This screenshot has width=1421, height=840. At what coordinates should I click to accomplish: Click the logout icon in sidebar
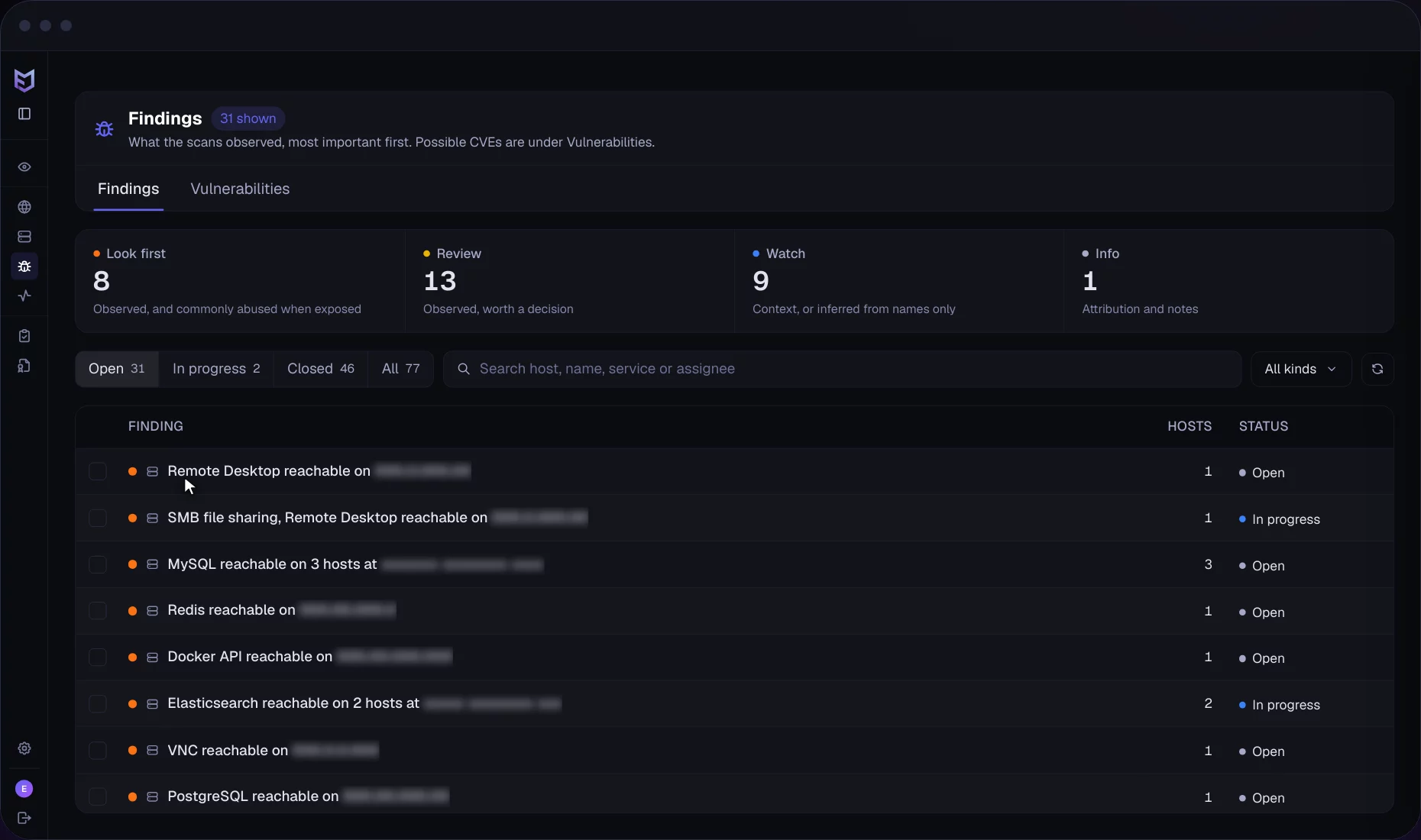pyautogui.click(x=24, y=819)
